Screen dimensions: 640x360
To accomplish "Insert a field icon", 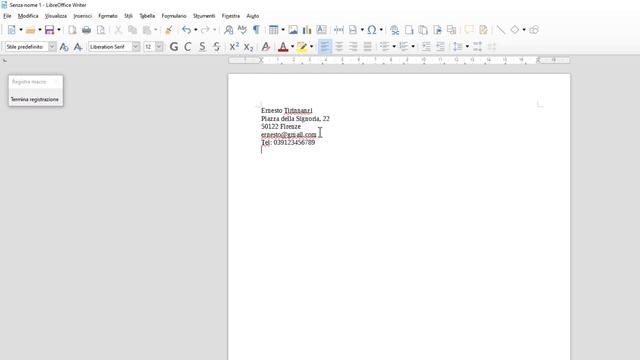I will pyautogui.click(x=353, y=30).
